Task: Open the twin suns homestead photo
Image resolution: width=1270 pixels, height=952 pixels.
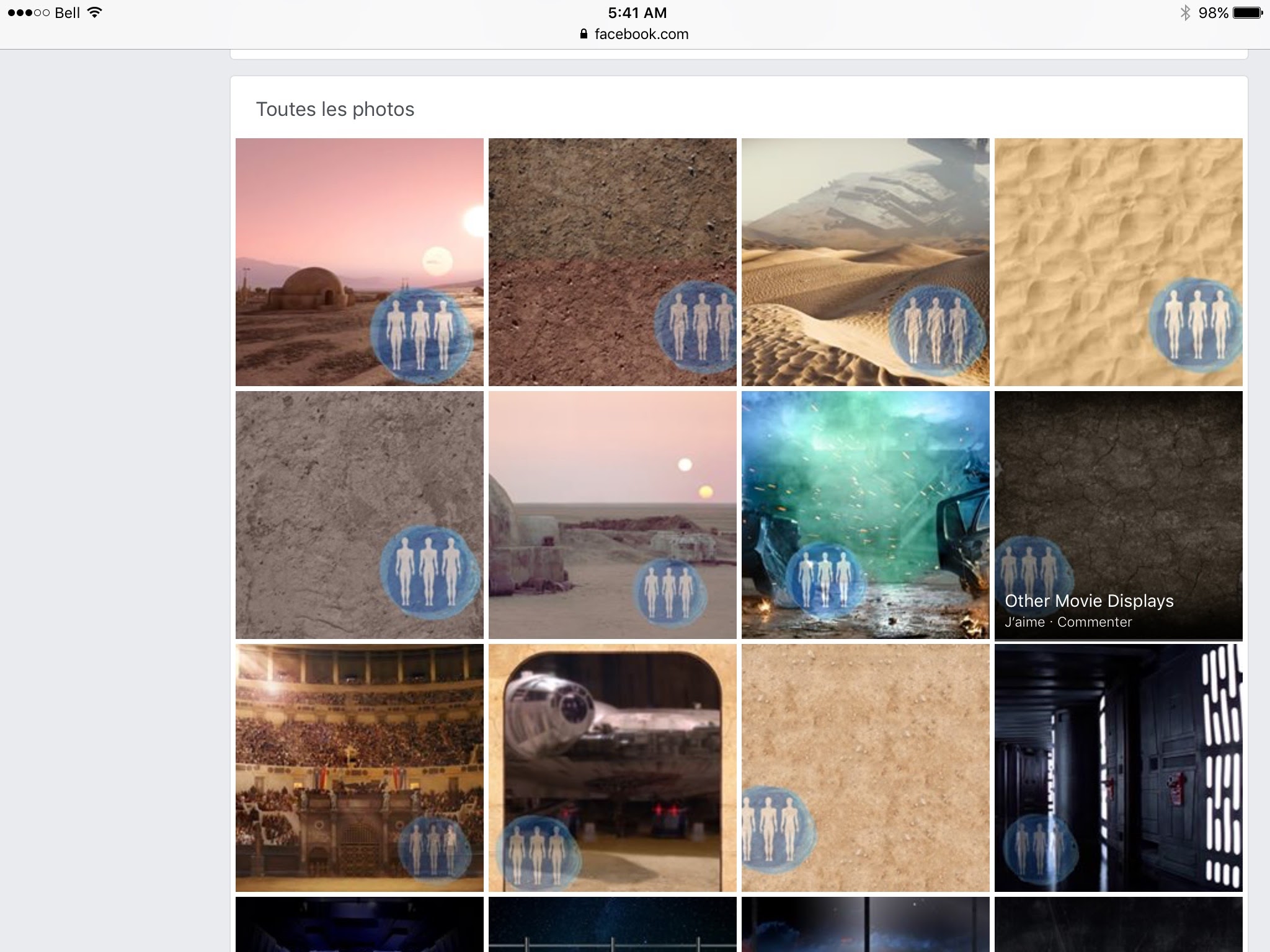Action: point(613,515)
